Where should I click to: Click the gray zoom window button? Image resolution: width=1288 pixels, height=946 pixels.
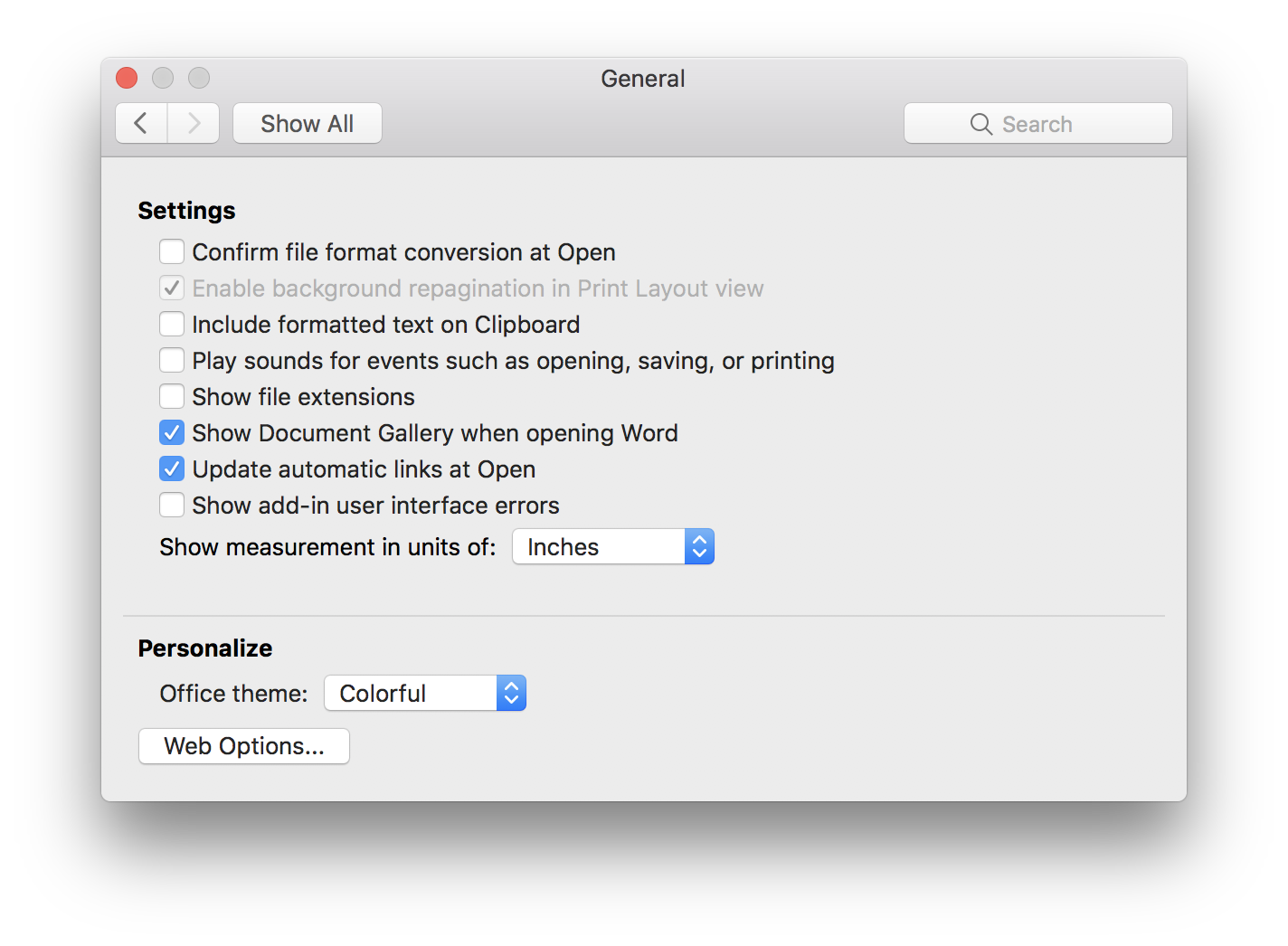click(x=199, y=79)
